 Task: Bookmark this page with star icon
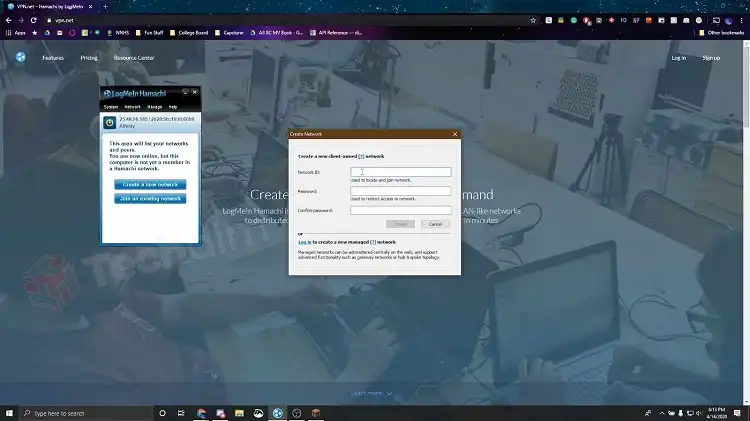533,20
